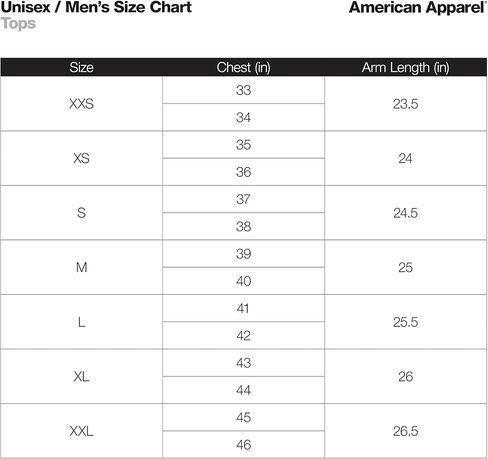Viewport: 488px width, 459px height.
Task: Click the chest value 33
Action: (x=243, y=90)
